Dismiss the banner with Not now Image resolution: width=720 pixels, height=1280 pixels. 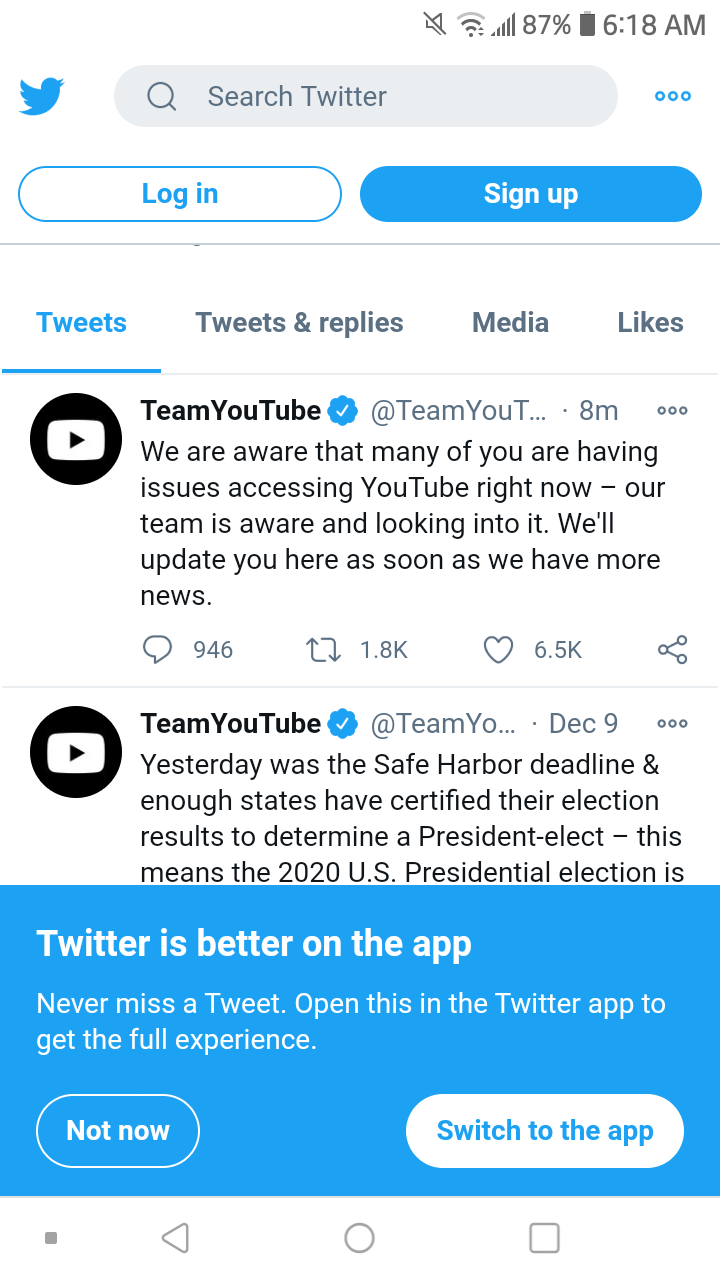118,1131
